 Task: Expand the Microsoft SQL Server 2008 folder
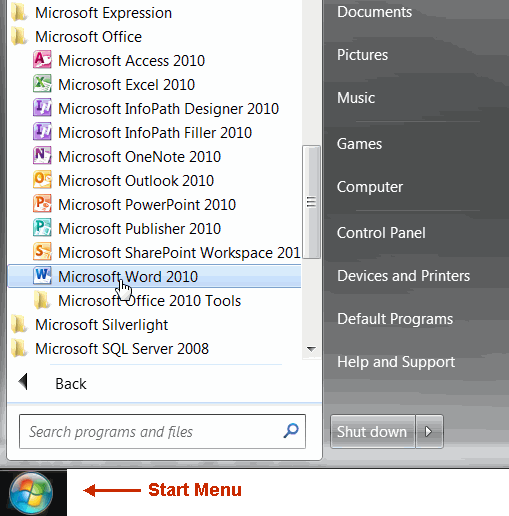pyautogui.click(x=110, y=349)
